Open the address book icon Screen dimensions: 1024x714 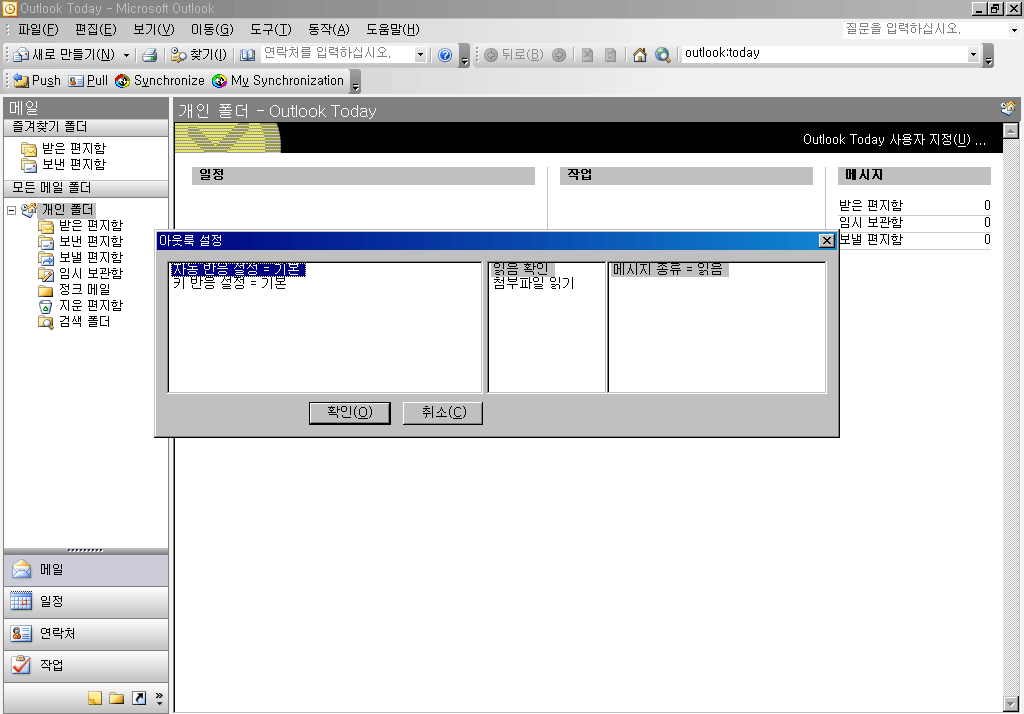248,55
